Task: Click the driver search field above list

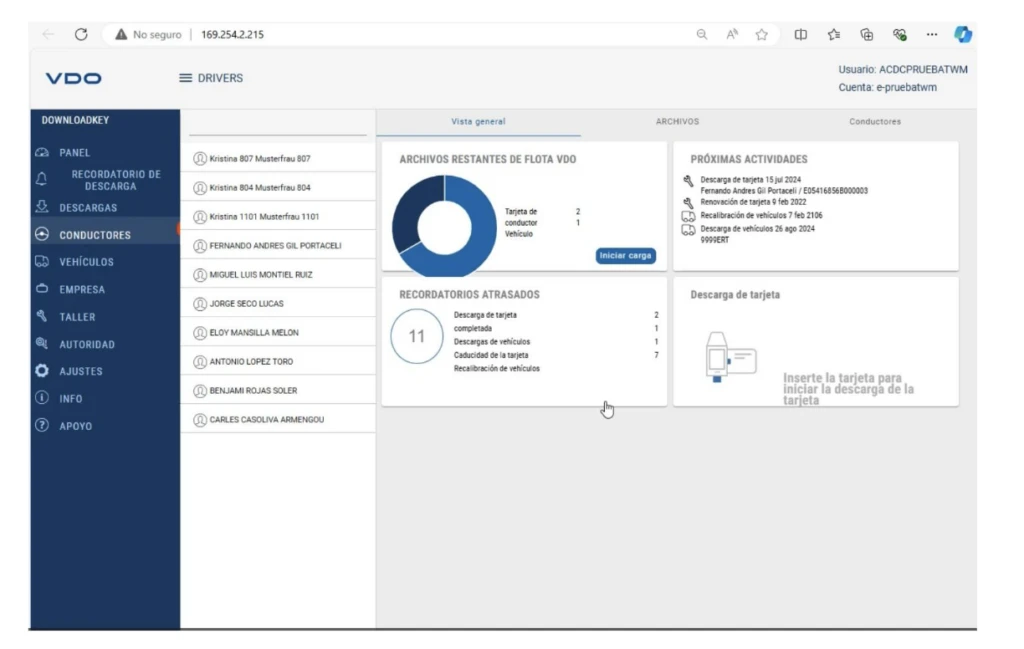Action: click(278, 125)
